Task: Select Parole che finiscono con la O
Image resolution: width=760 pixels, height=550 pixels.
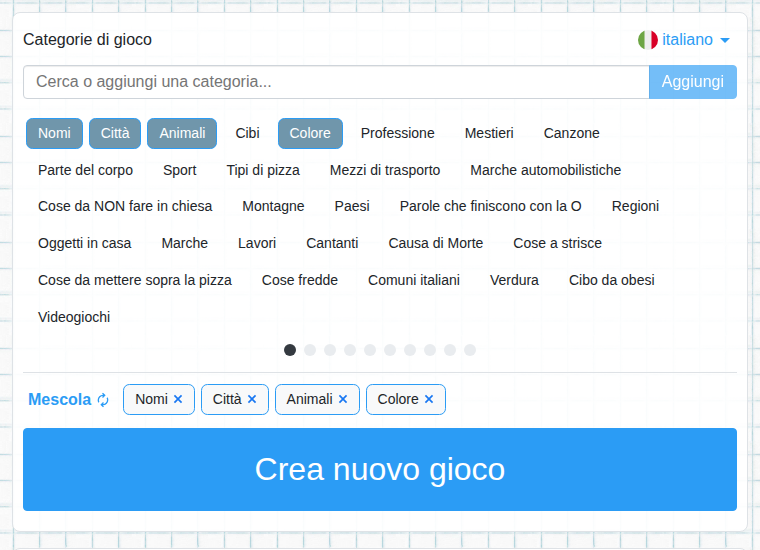Action: [x=491, y=206]
